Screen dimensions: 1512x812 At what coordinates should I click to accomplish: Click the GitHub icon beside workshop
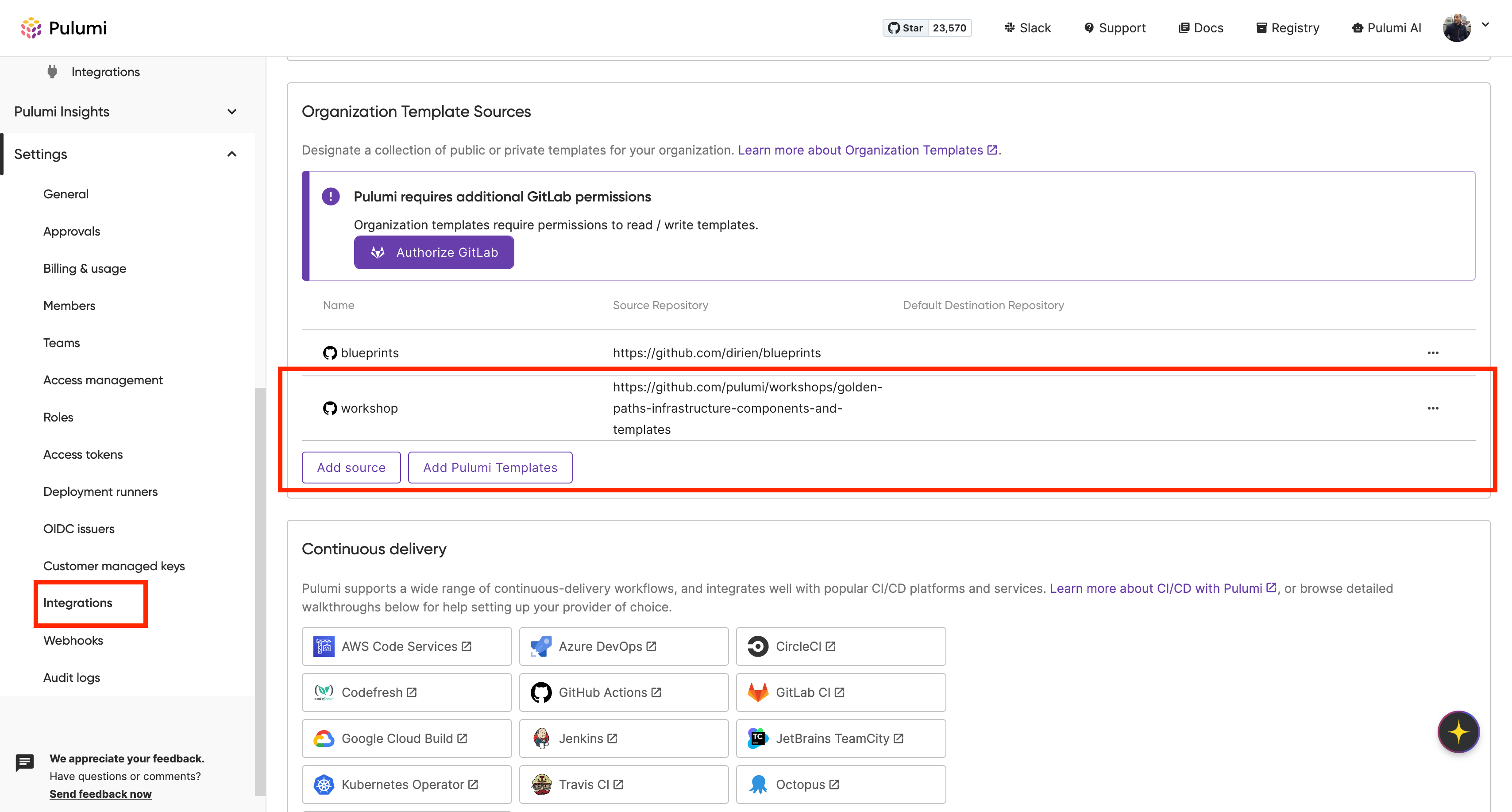pyautogui.click(x=330, y=408)
